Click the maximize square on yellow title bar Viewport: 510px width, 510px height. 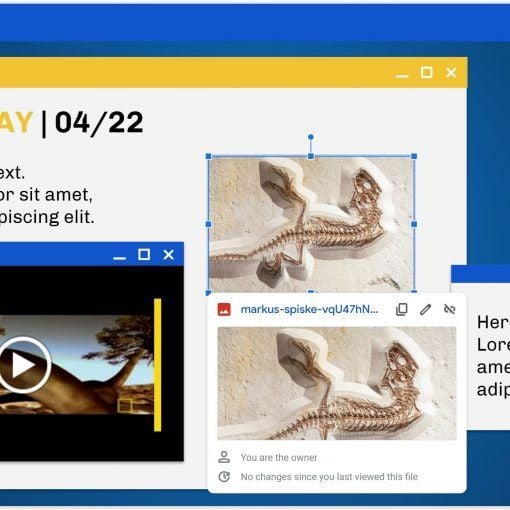(x=427, y=72)
